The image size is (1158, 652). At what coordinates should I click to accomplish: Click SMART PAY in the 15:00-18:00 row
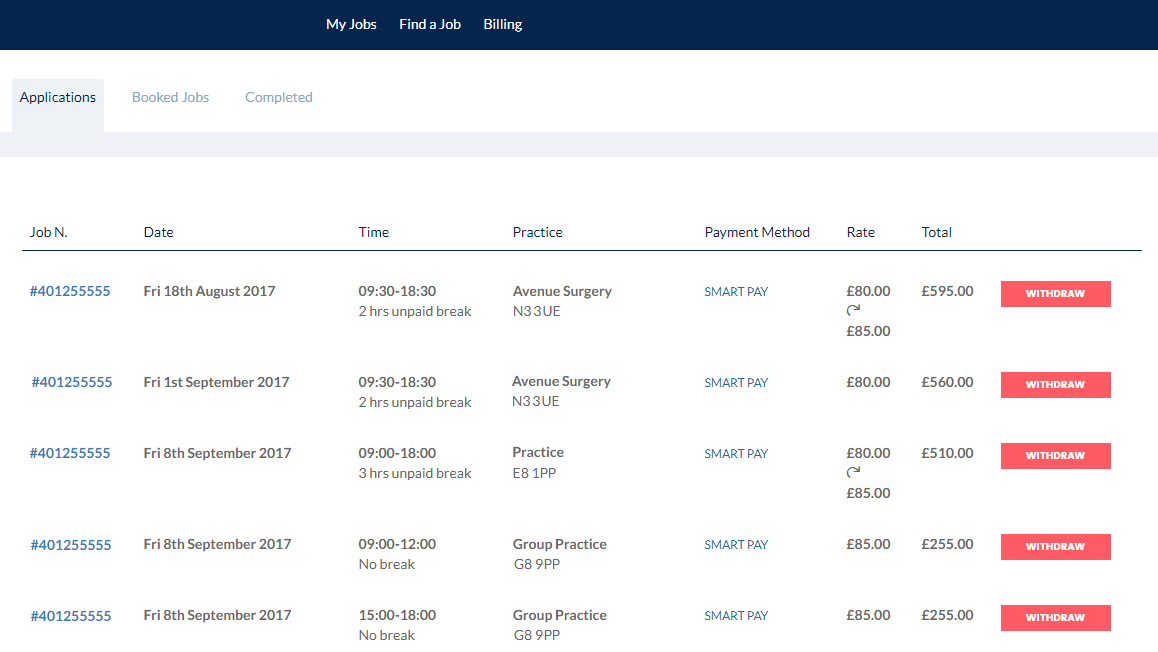tap(736, 615)
